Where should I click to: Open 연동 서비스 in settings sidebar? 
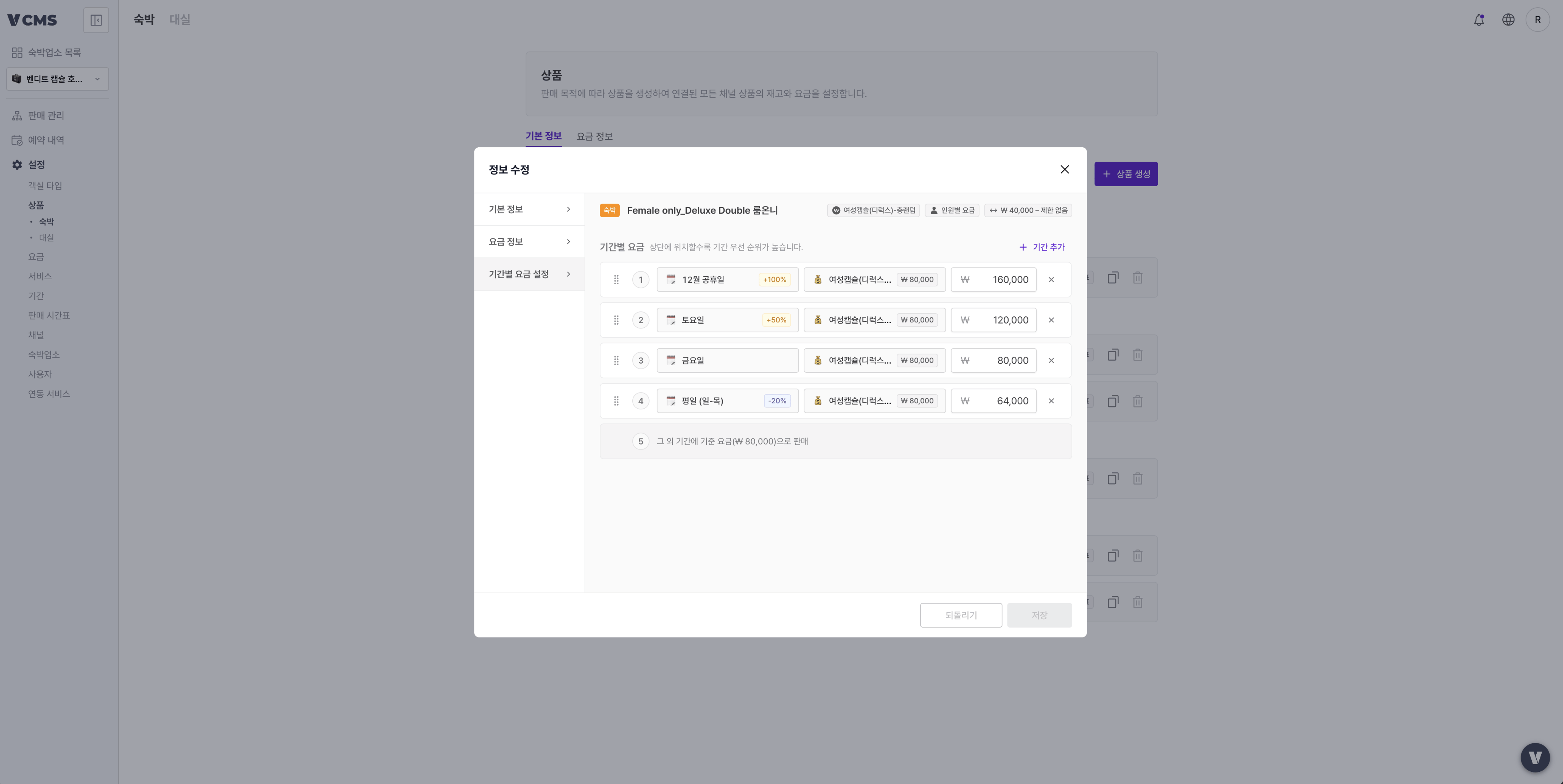(48, 394)
